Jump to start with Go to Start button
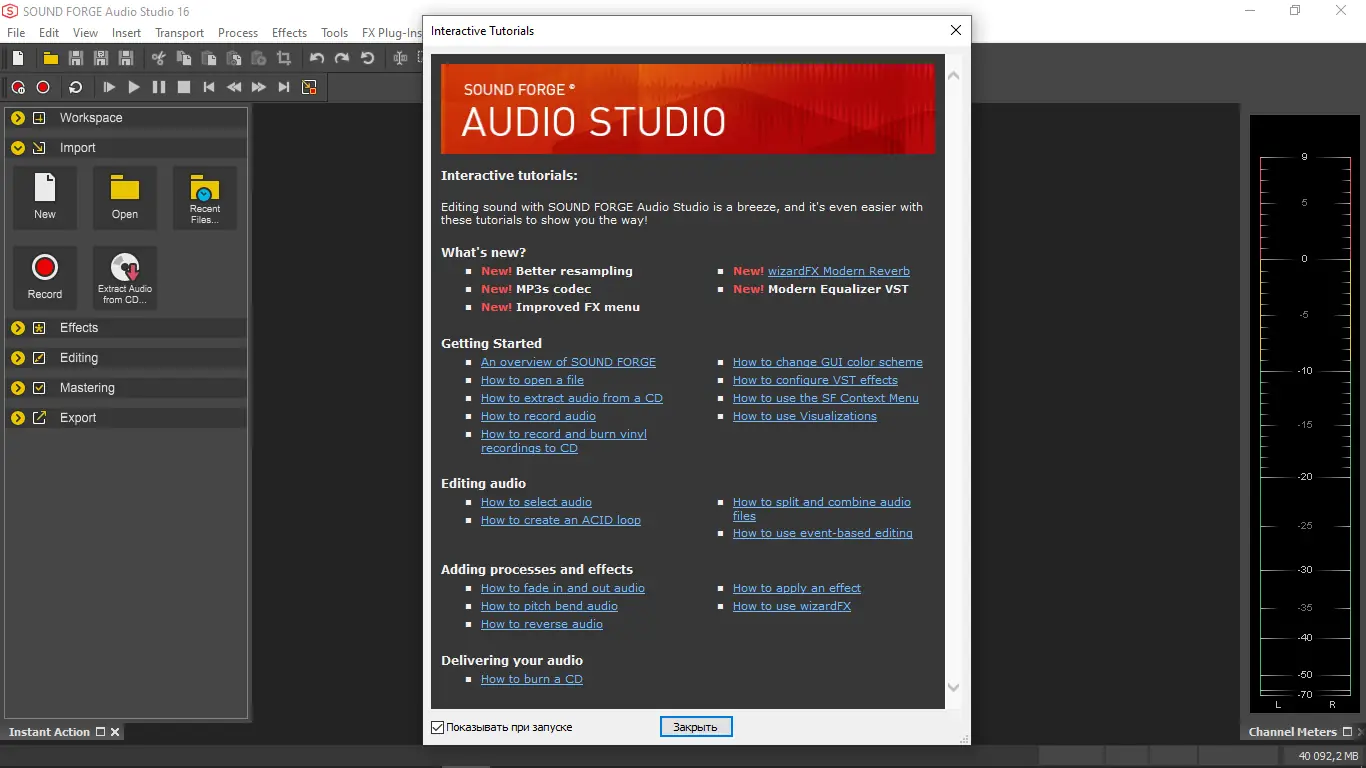Screen dimensions: 1366x768 pyautogui.click(x=208, y=87)
